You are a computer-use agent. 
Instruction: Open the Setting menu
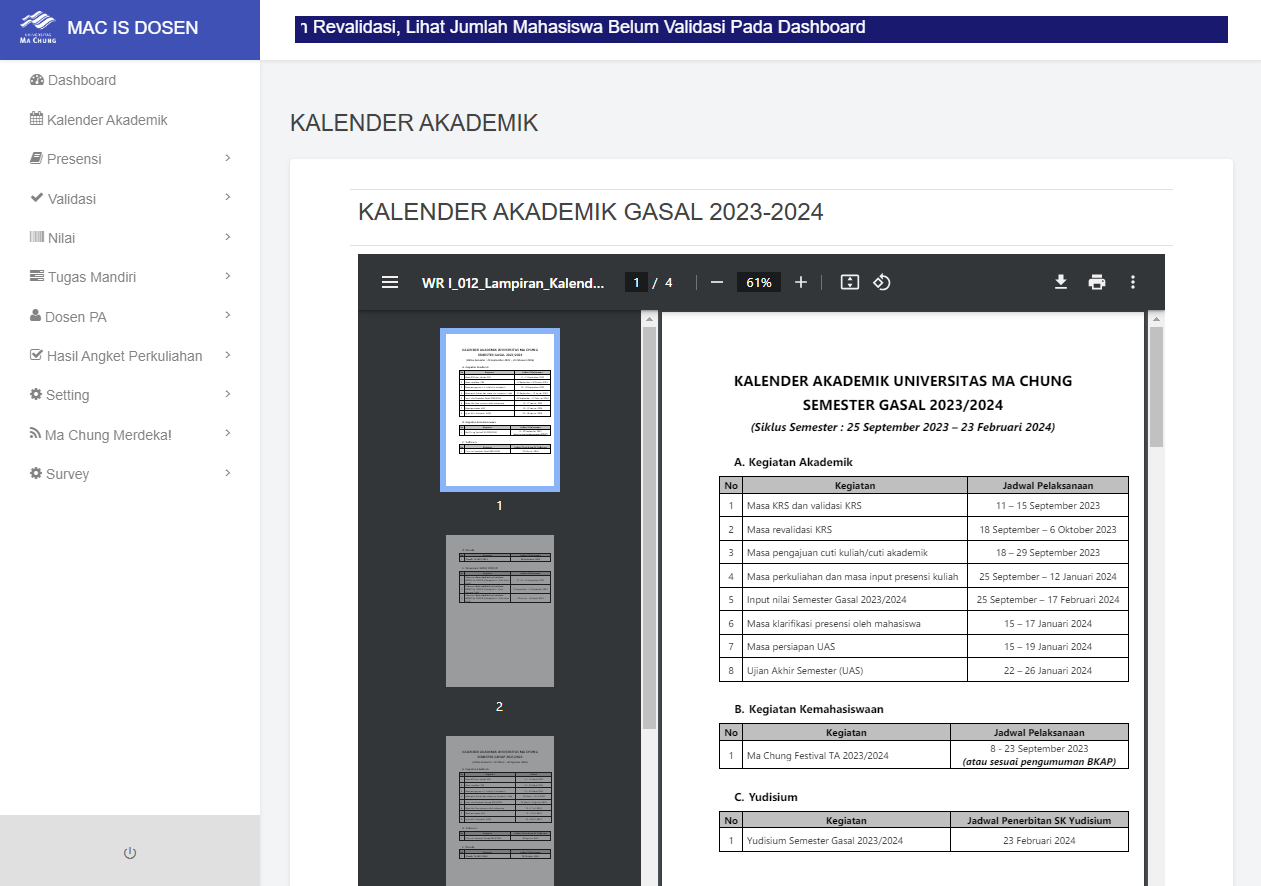coord(130,395)
